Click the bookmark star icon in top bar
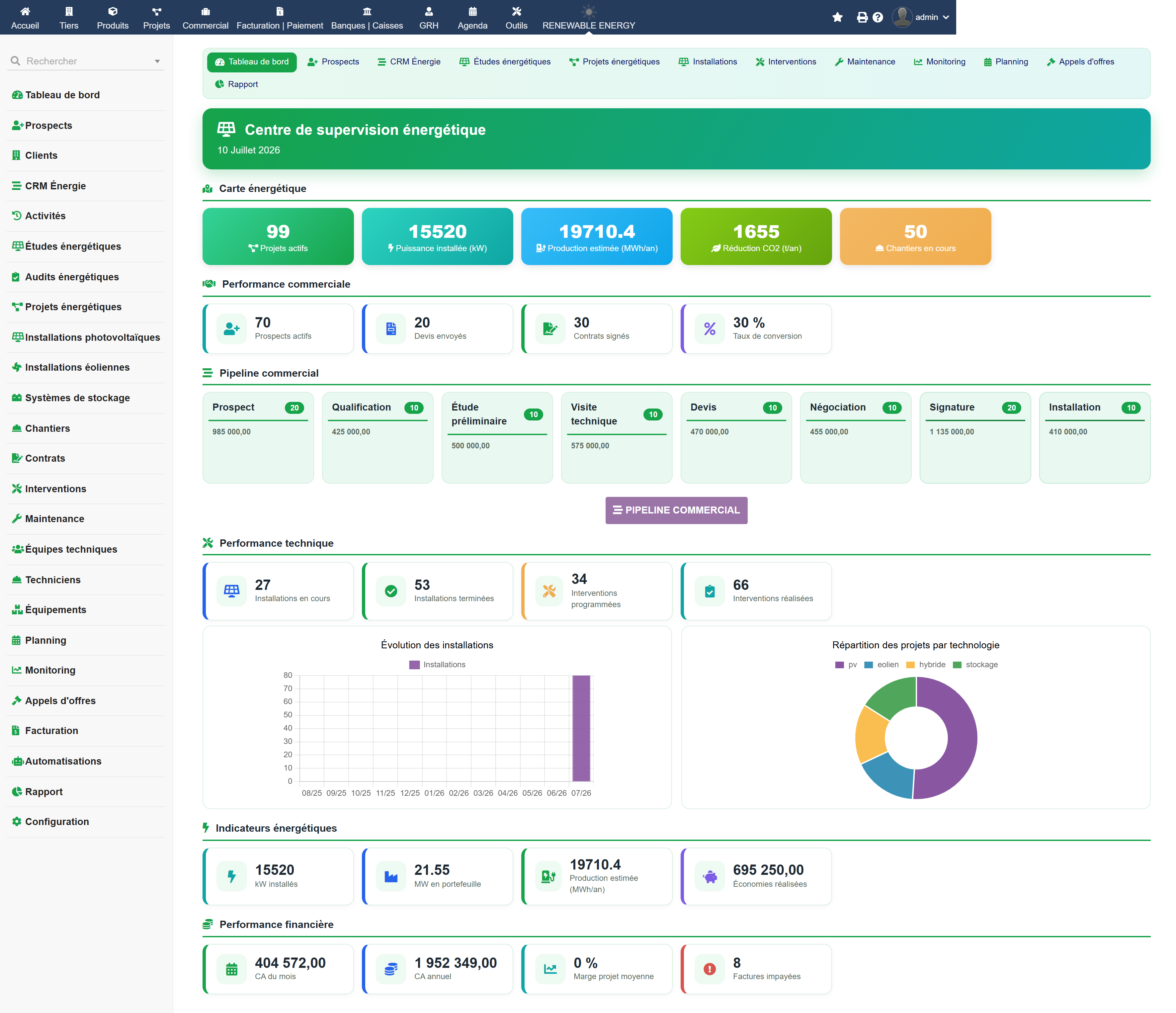This screenshot has height=1013, width=1176. click(837, 17)
